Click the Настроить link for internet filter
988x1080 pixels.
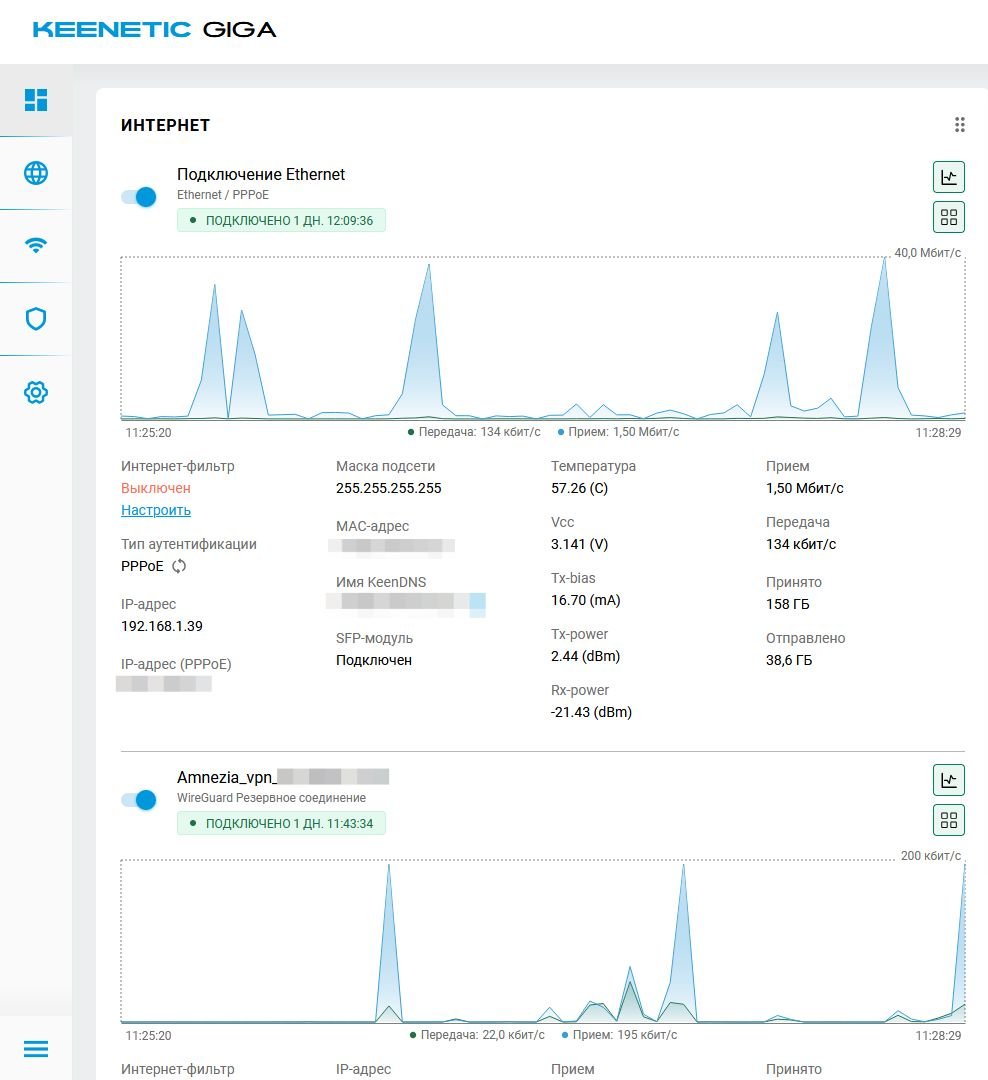pos(156,510)
